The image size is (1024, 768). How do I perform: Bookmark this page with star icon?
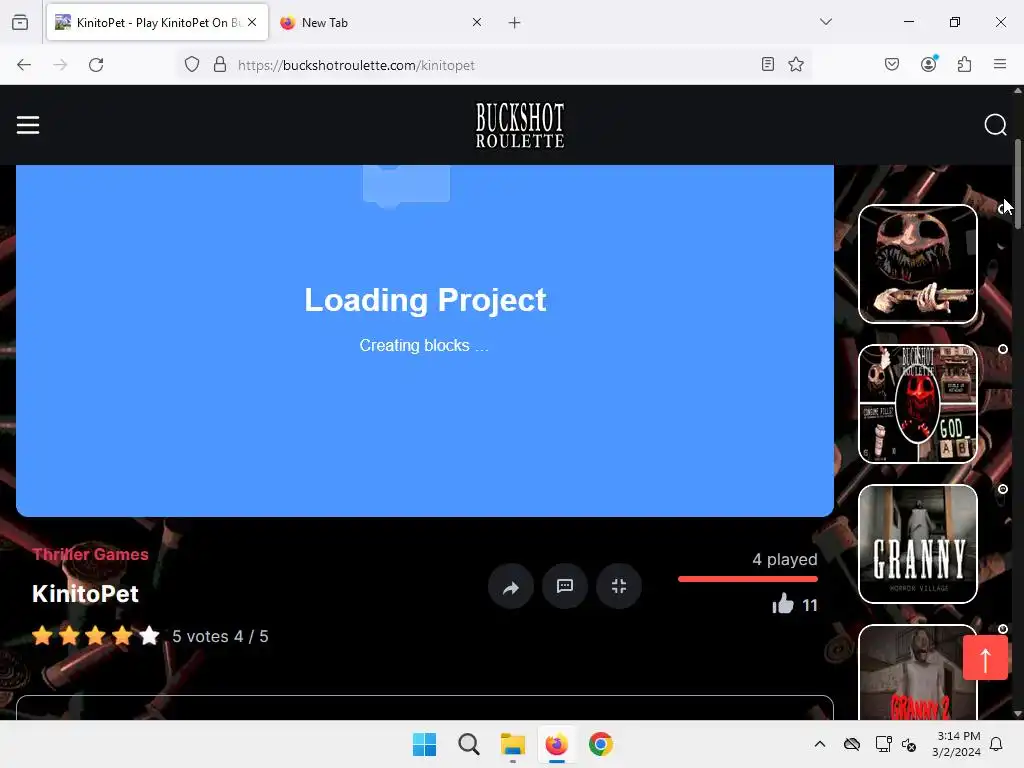point(795,64)
